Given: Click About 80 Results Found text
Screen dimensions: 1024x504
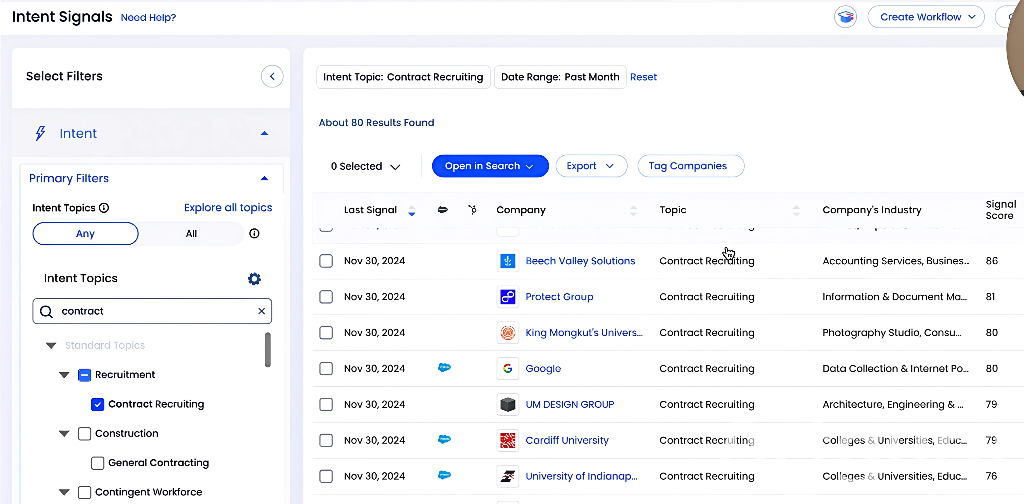Looking at the screenshot, I should coord(376,123).
